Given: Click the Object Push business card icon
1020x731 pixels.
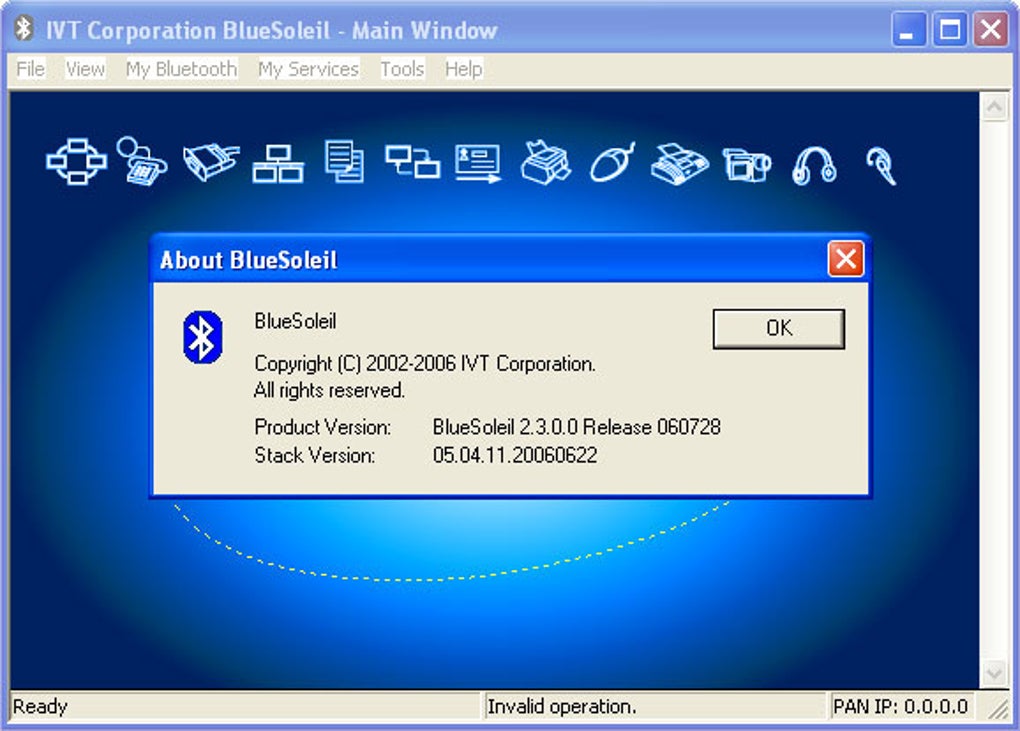Looking at the screenshot, I should coord(480,162).
